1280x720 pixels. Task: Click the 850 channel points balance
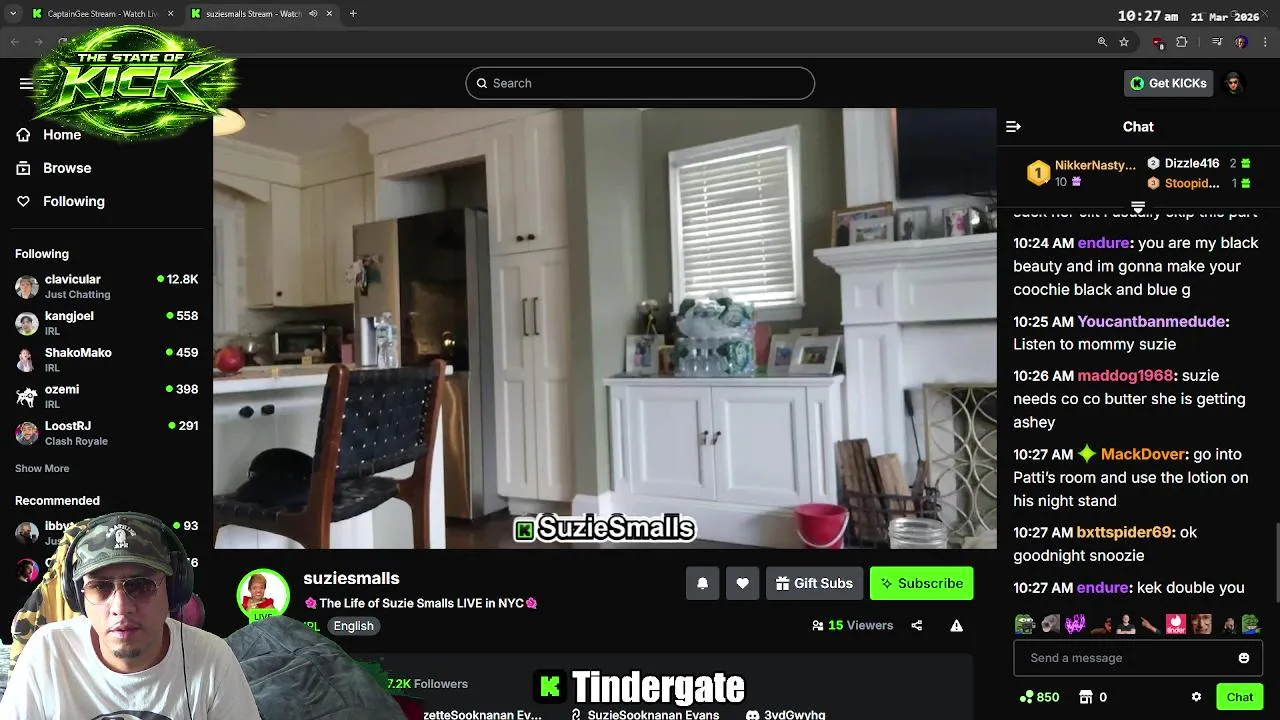click(x=1039, y=697)
